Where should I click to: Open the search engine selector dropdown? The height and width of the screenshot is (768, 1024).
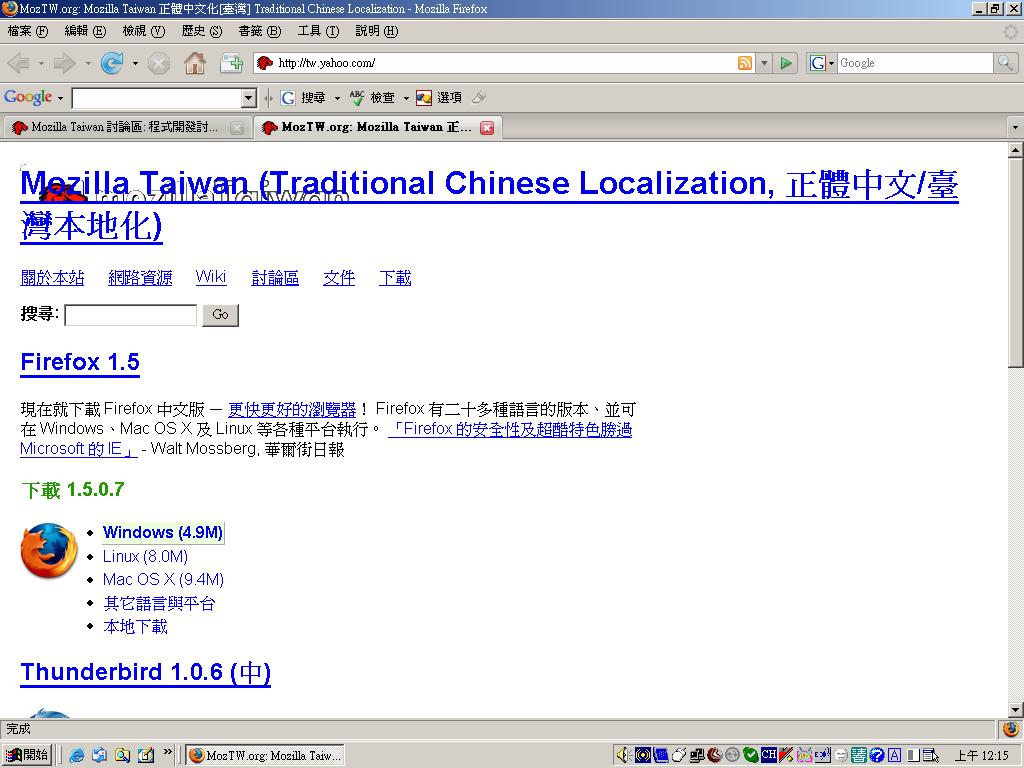(x=831, y=63)
